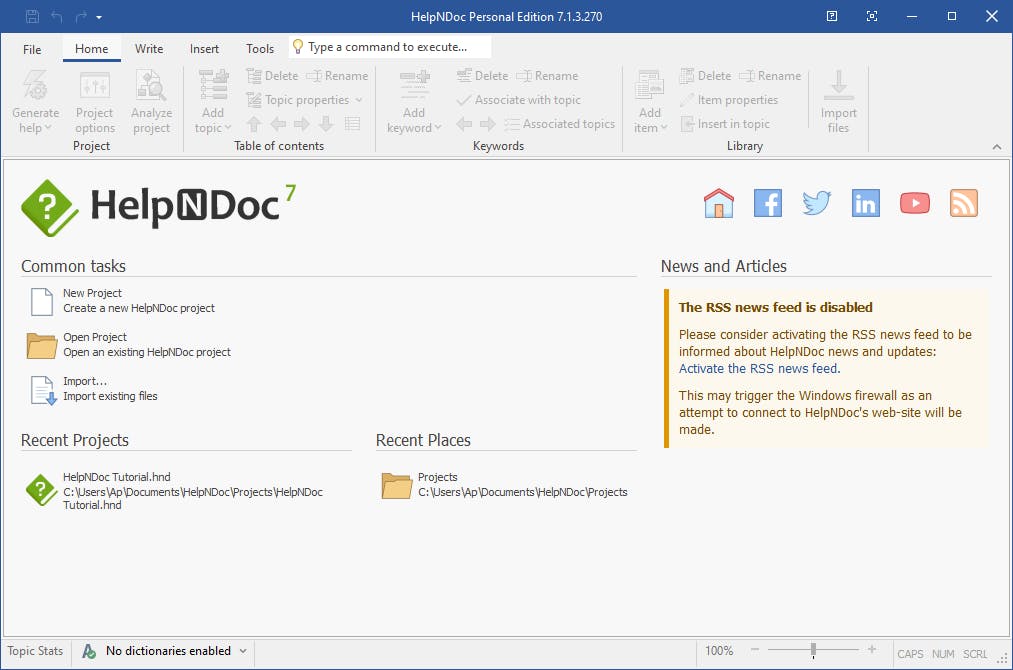Screen dimensions: 1013x670
Task: Click the keyword move right arrow
Action: coord(488,123)
